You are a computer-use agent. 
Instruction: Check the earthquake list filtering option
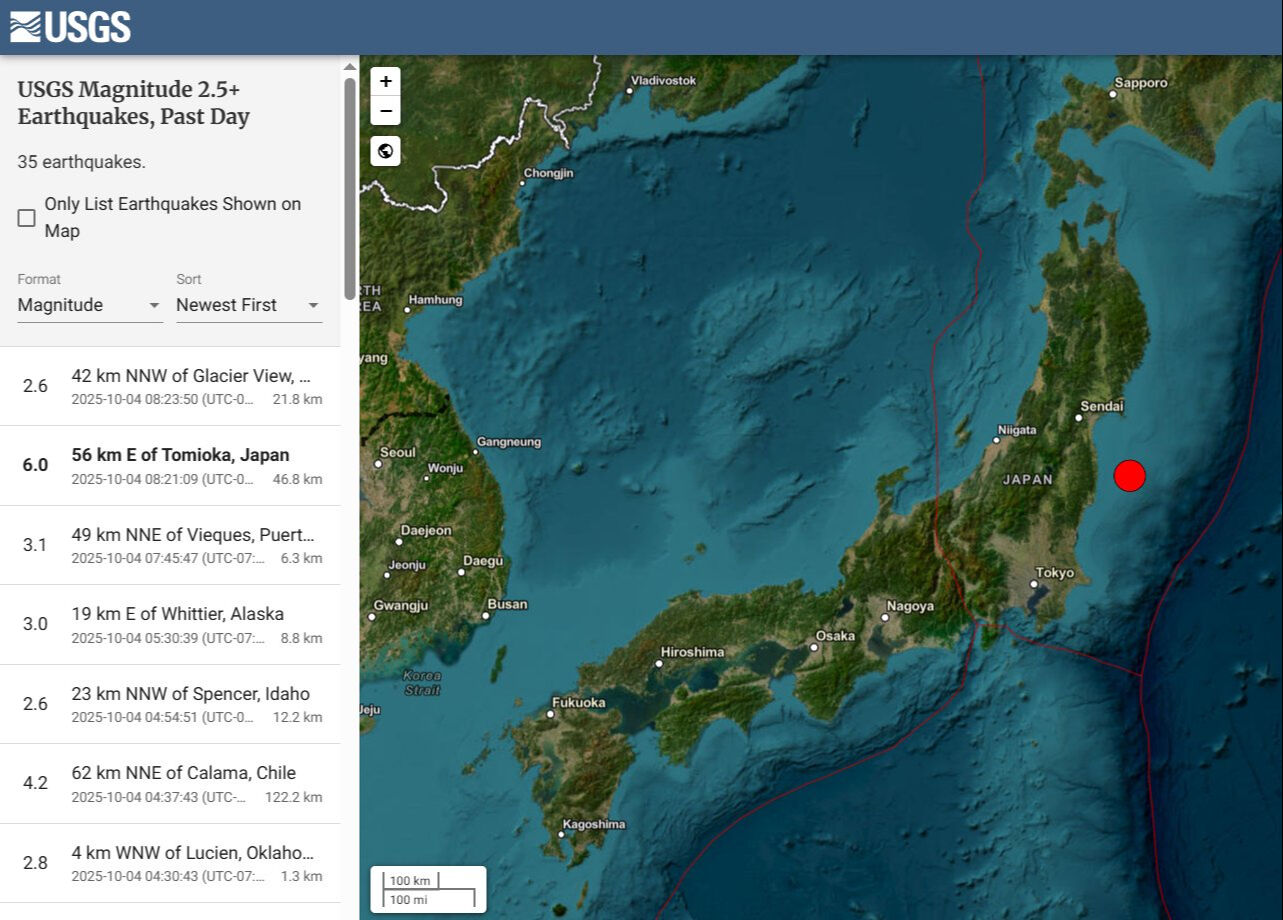[x=26, y=217]
